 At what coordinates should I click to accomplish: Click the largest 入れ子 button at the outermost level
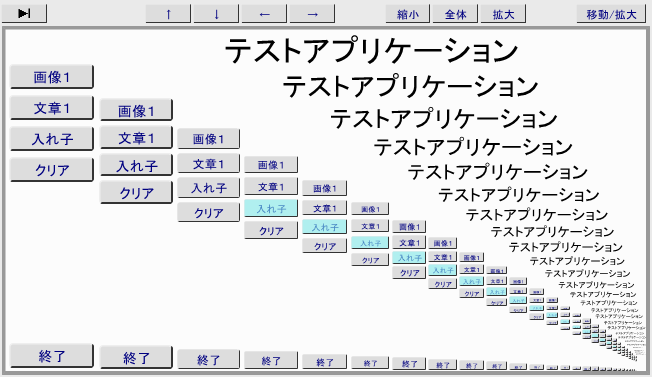(52, 139)
